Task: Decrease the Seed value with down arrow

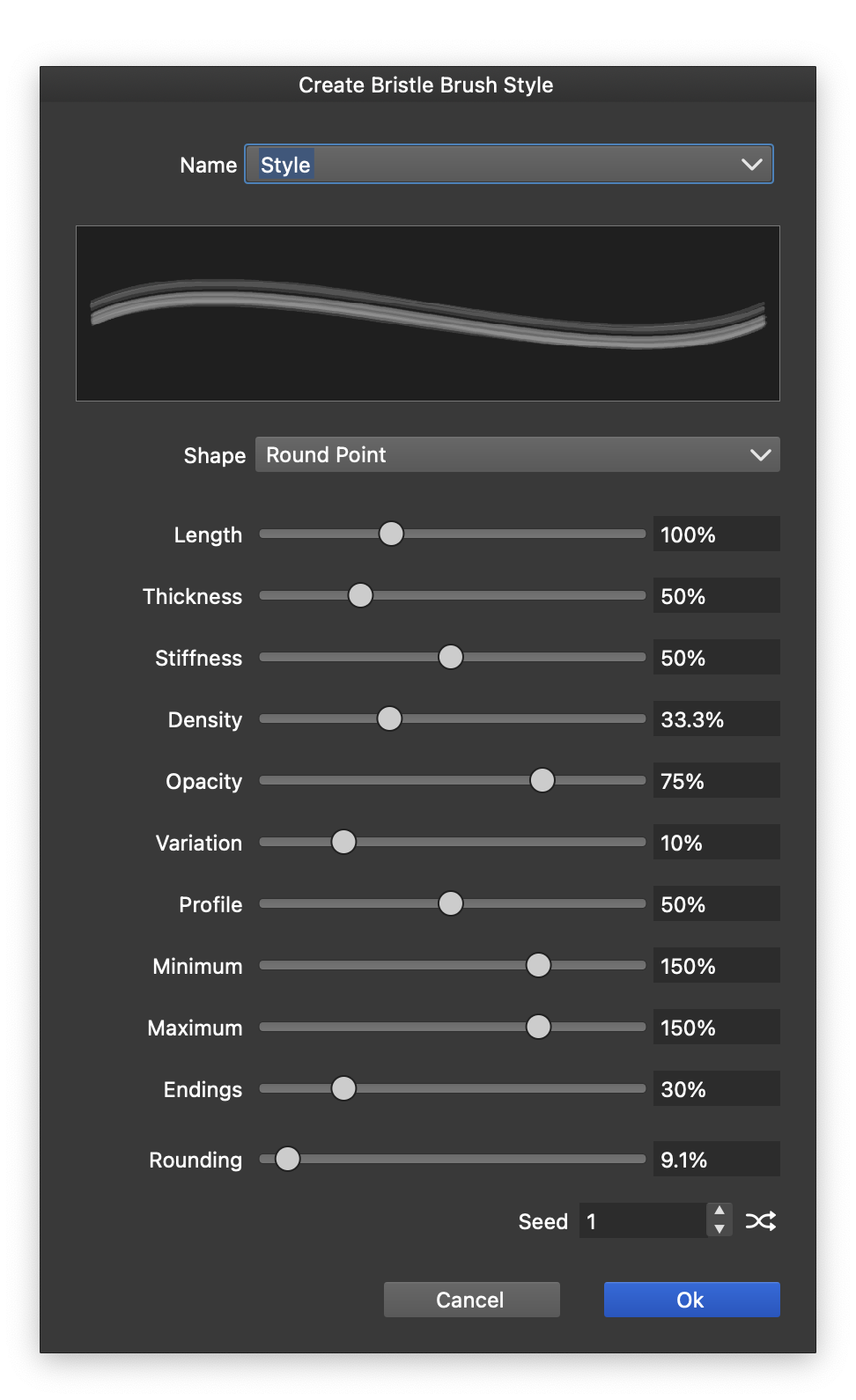Action: click(719, 1229)
